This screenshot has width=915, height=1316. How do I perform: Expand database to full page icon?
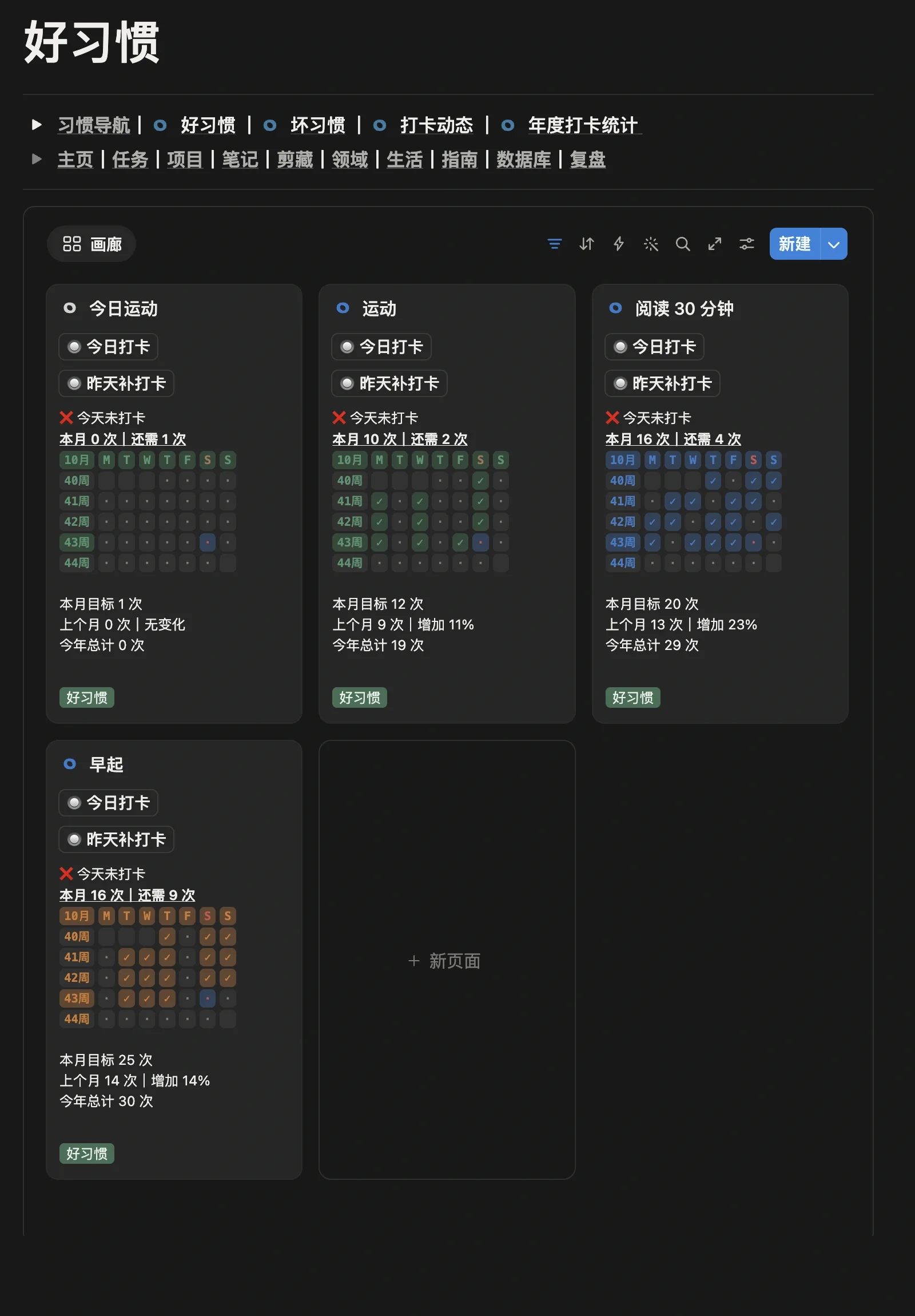(x=714, y=244)
